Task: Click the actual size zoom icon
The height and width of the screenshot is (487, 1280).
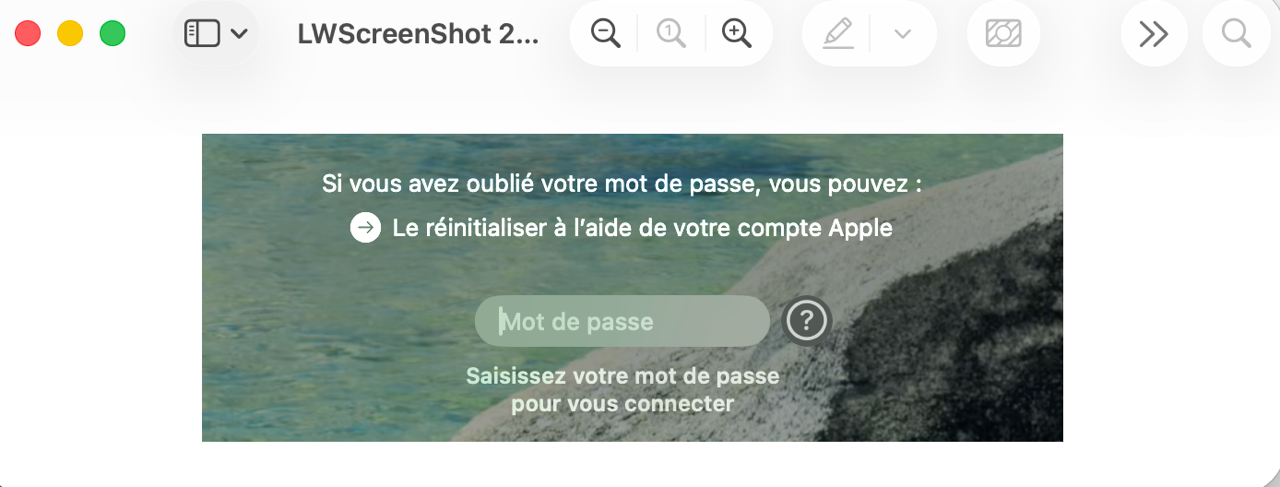Action: 671,34
